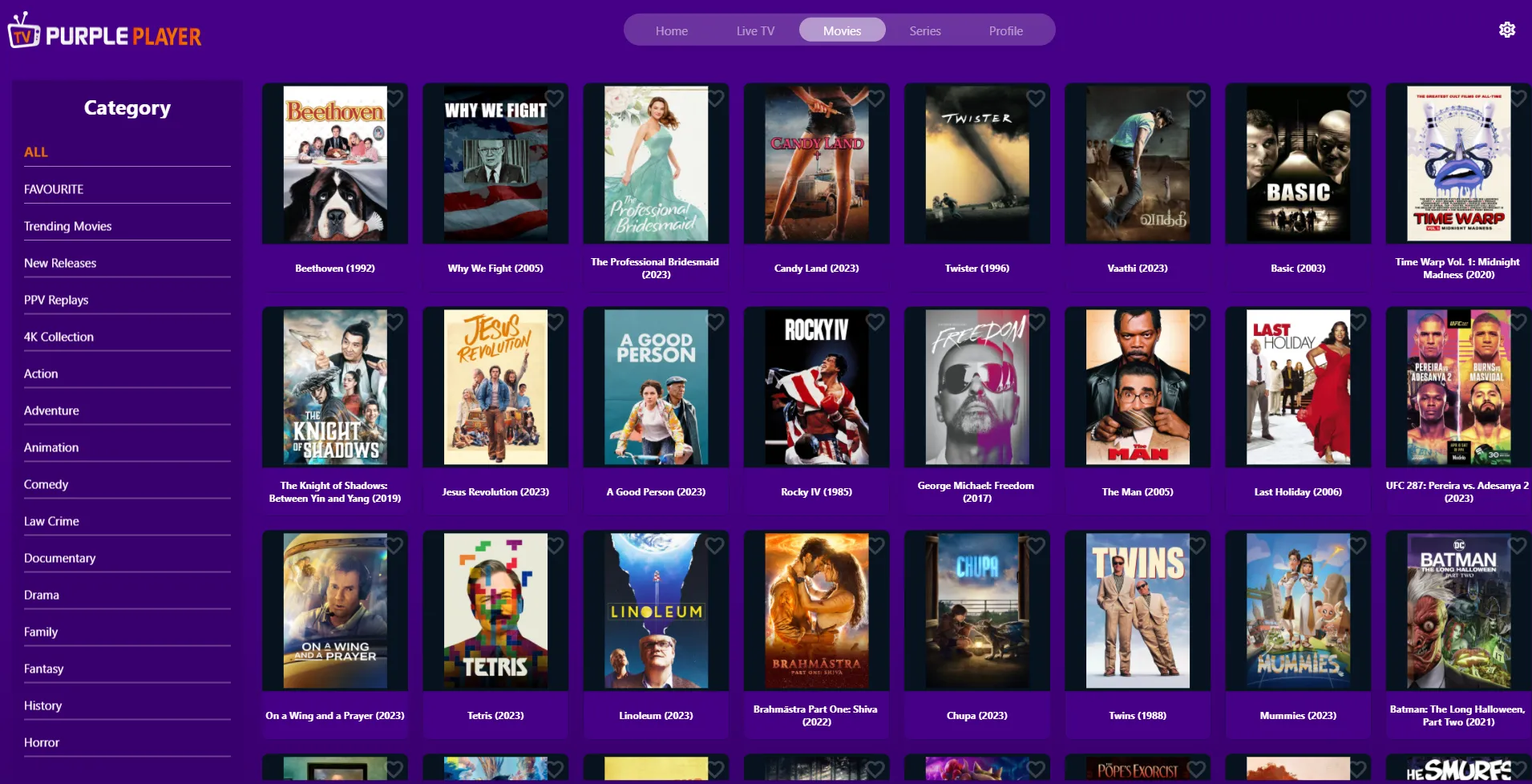Heart The Knight of Shadows poster
The width and height of the screenshot is (1532, 784).
(x=394, y=321)
